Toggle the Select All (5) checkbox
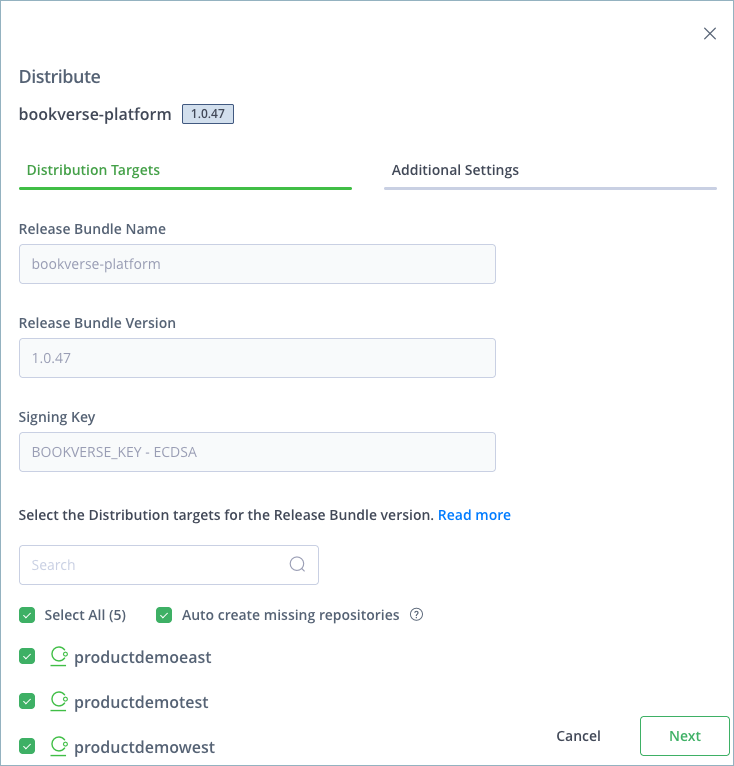 [27, 615]
